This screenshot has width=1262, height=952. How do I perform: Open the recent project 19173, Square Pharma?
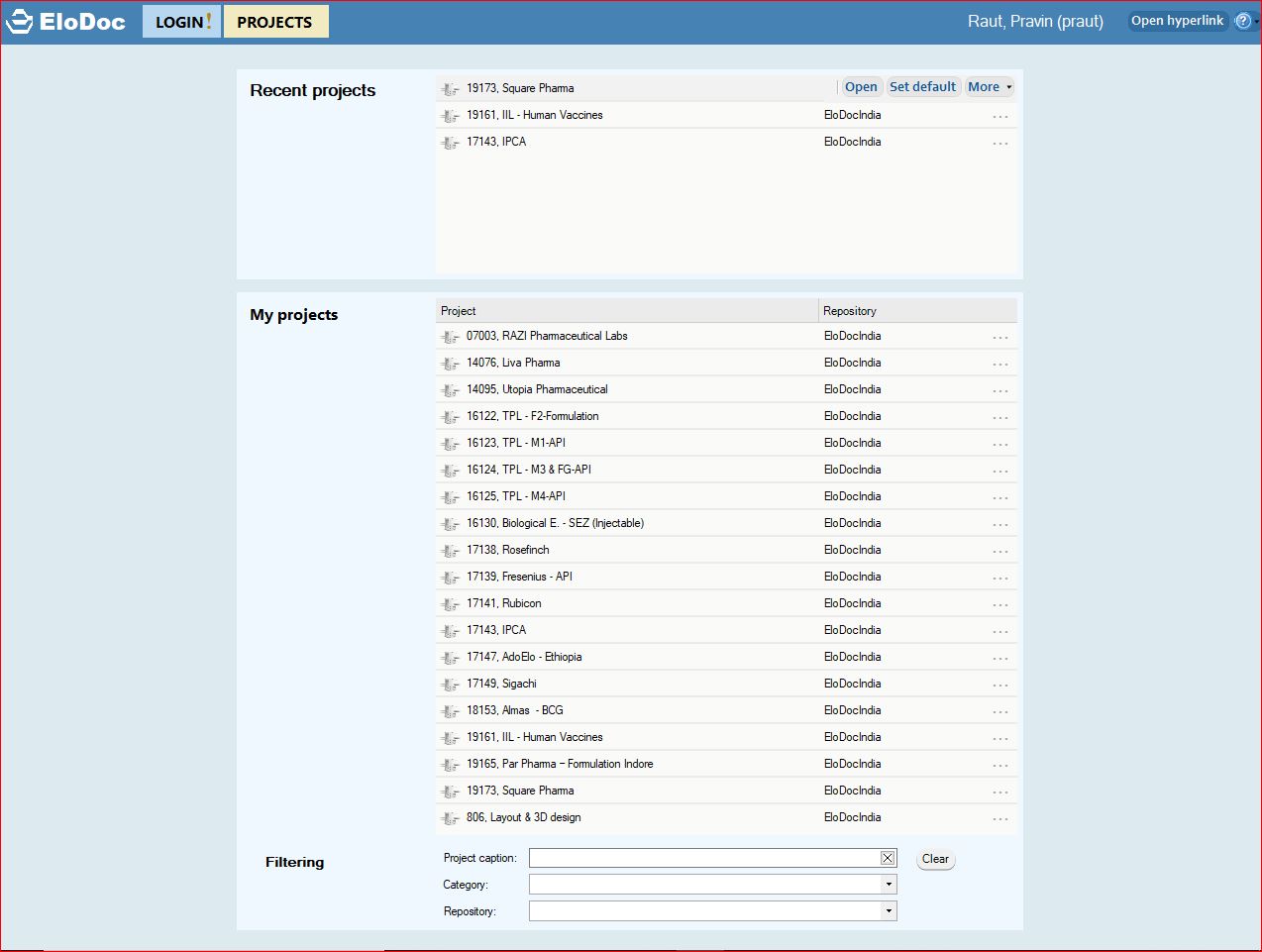click(861, 87)
